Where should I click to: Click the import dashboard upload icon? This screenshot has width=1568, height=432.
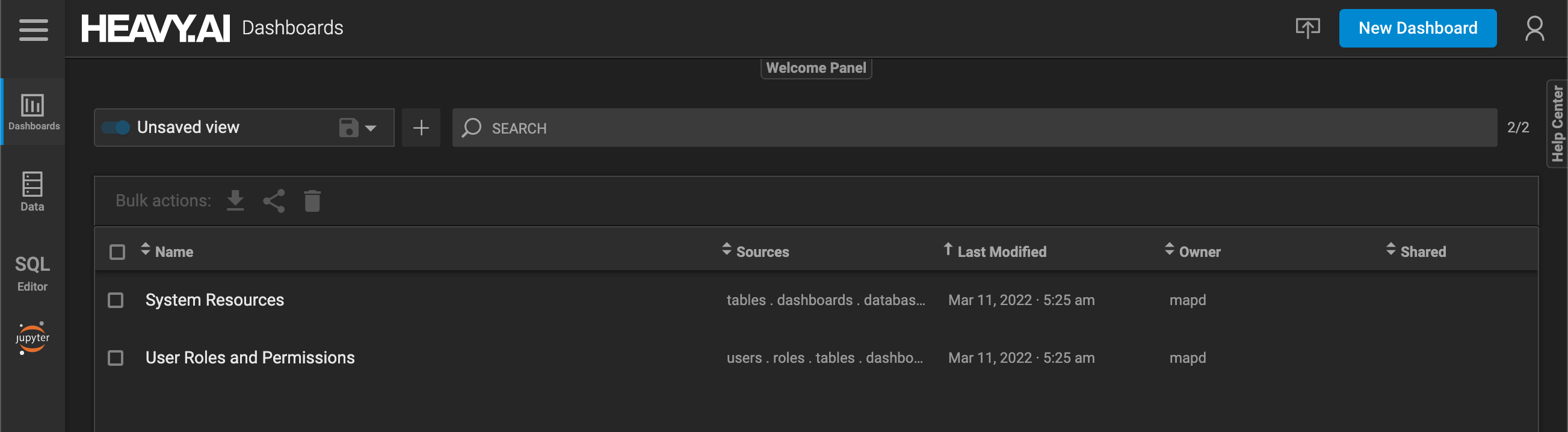tap(1307, 28)
